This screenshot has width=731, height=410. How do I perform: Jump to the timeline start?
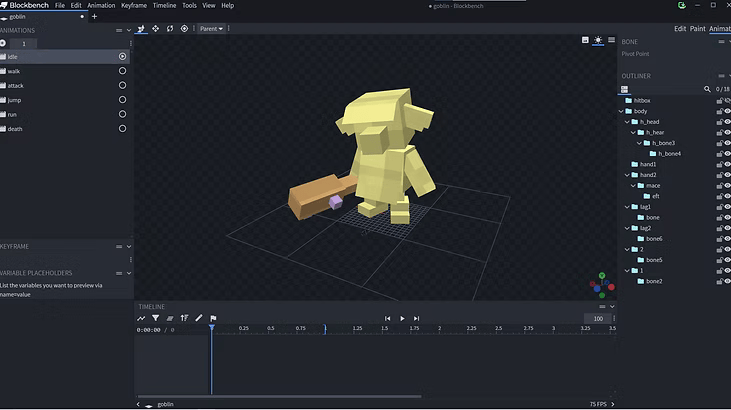point(387,319)
